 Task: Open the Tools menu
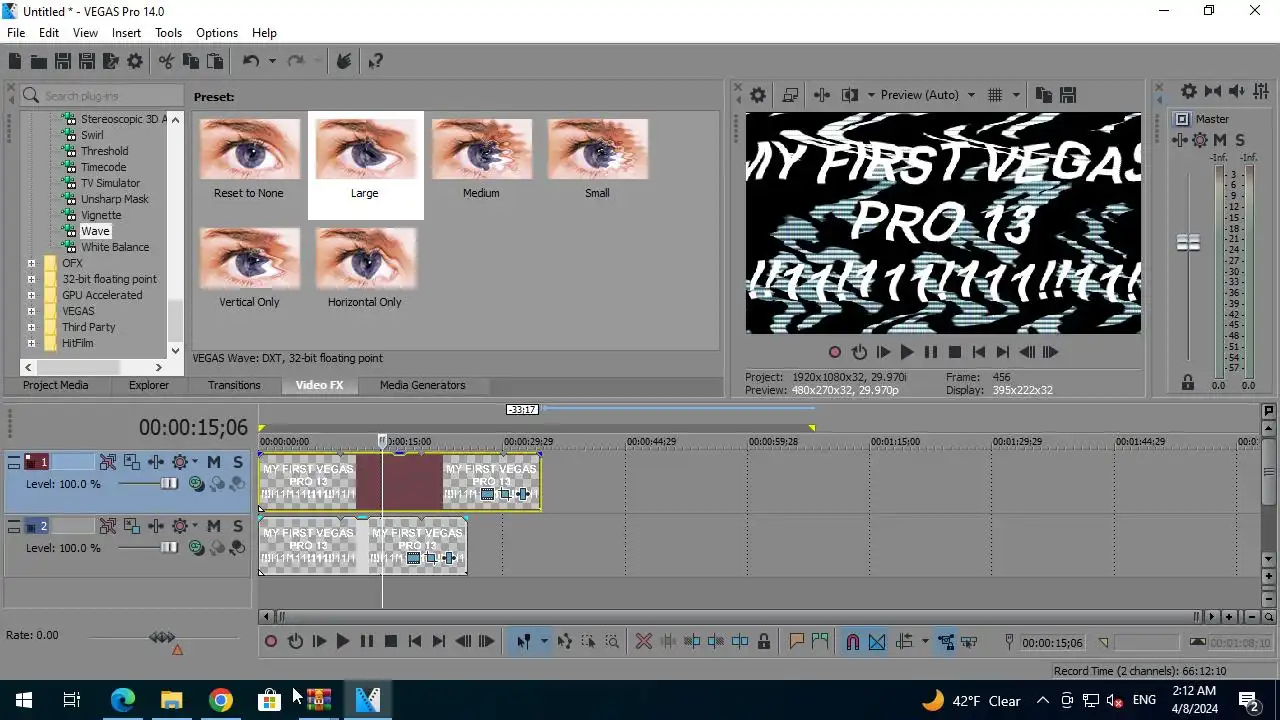click(x=168, y=33)
